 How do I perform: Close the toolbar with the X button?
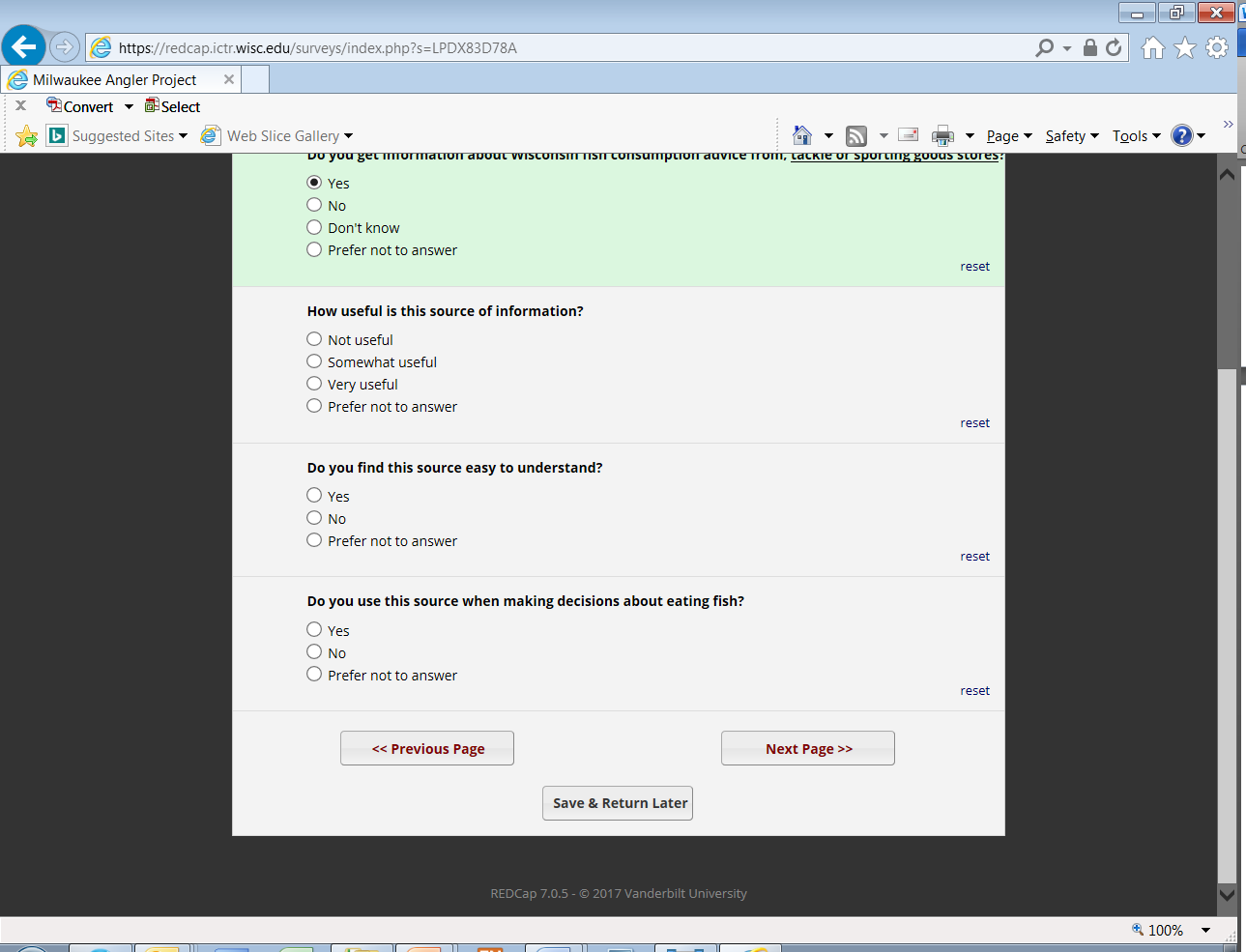[x=20, y=105]
